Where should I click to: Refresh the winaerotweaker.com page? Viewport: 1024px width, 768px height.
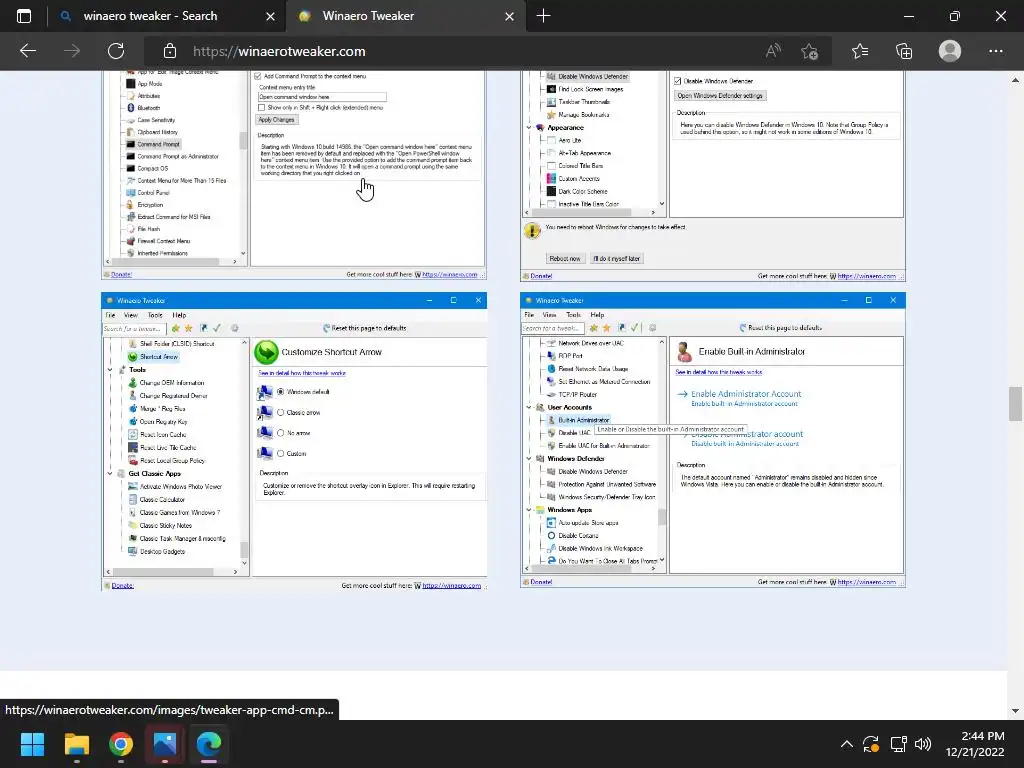(x=116, y=51)
